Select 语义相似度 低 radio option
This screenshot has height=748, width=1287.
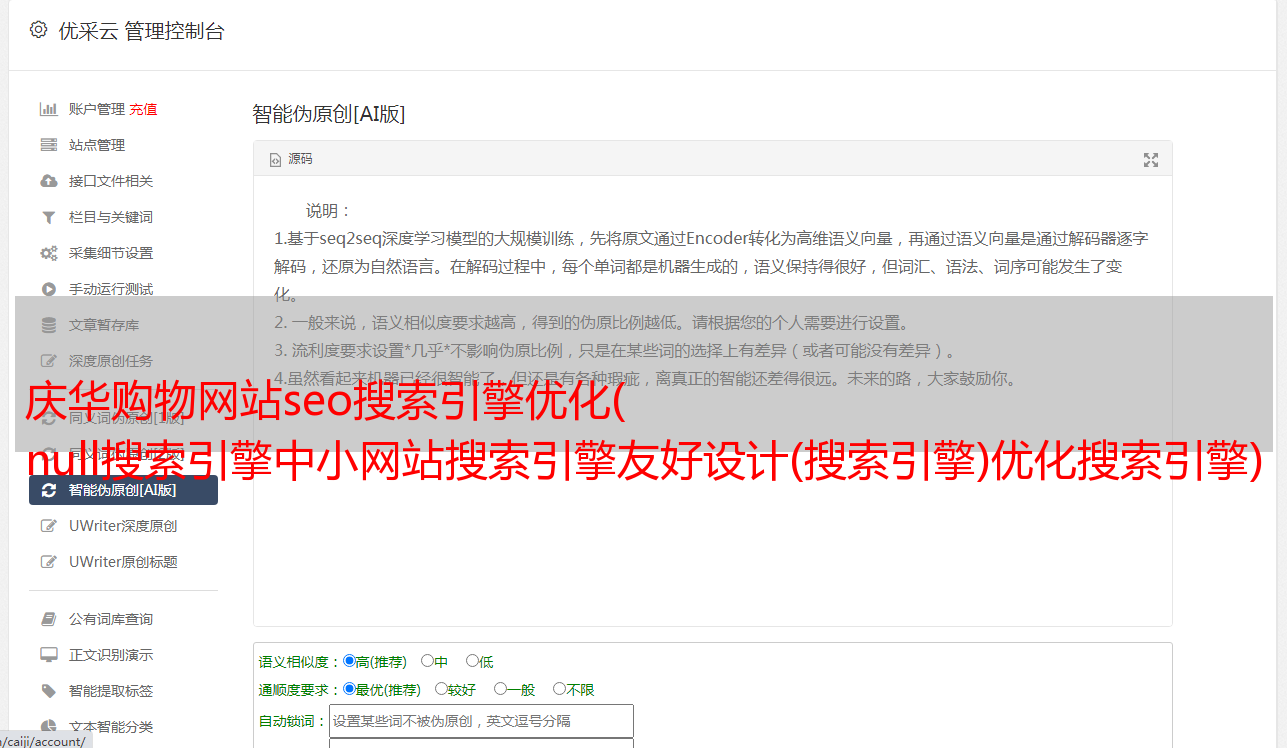[472, 661]
